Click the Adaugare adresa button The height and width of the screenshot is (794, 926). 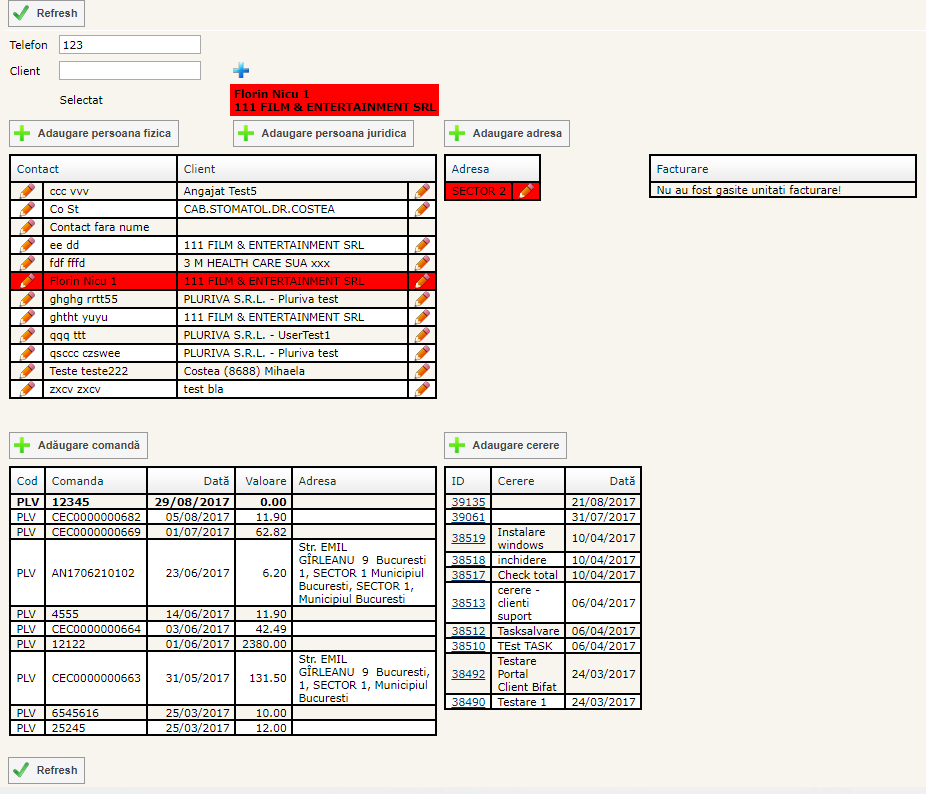507,133
